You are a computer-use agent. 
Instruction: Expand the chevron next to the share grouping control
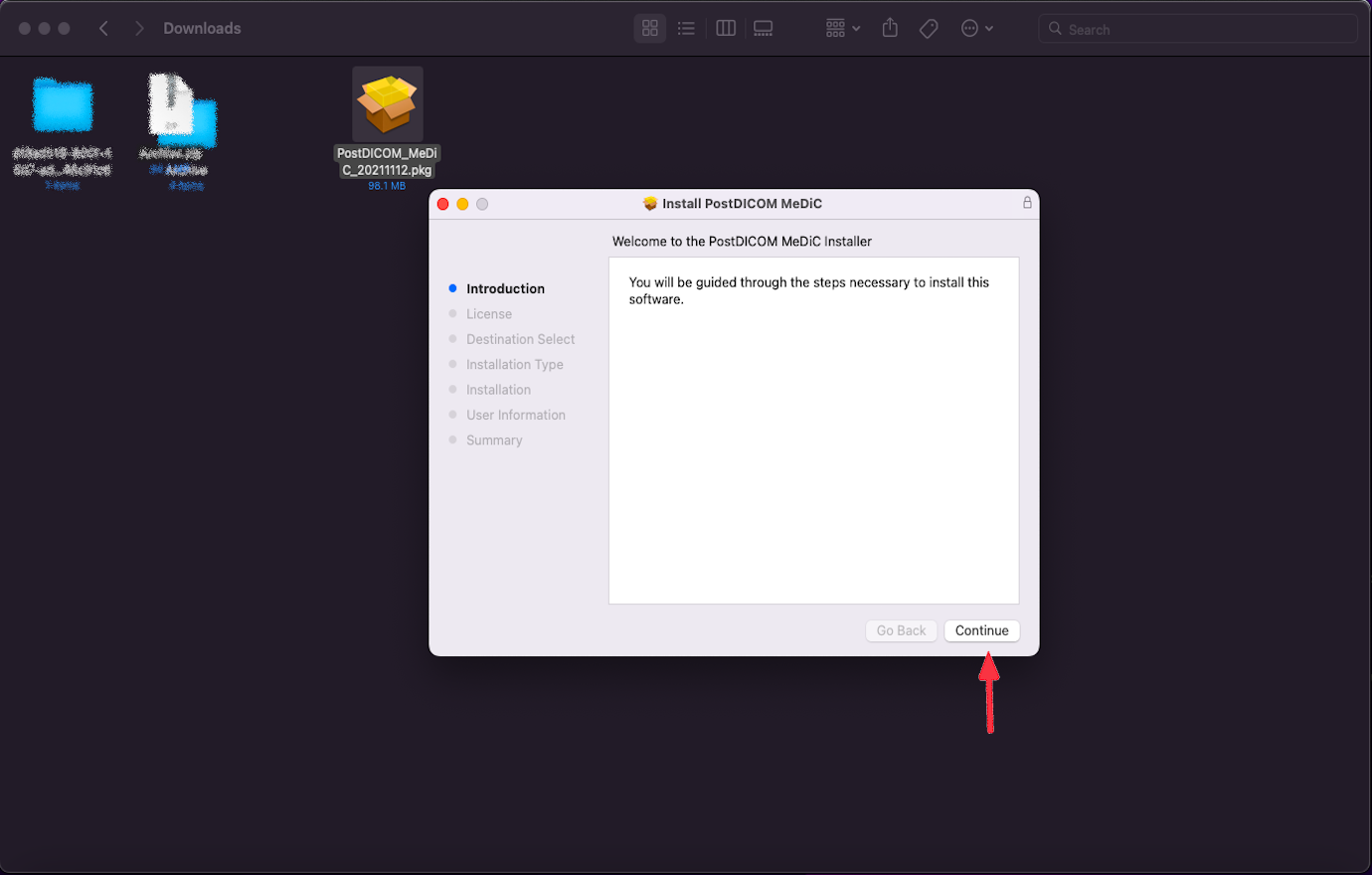pyautogui.click(x=856, y=28)
